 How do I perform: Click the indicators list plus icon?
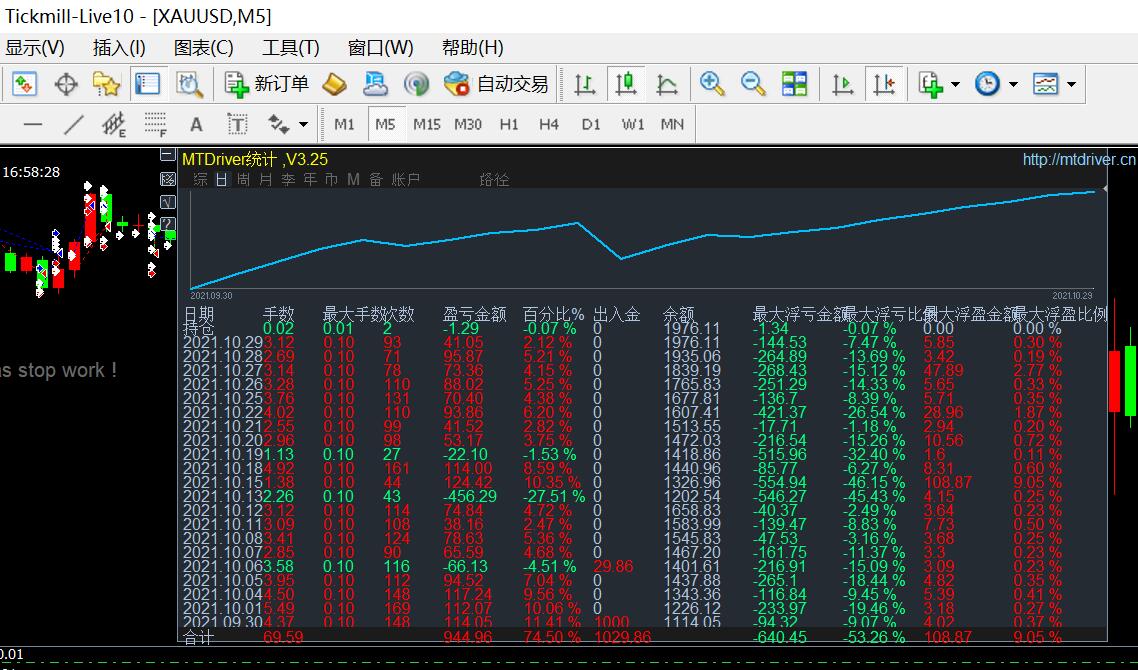click(931, 84)
